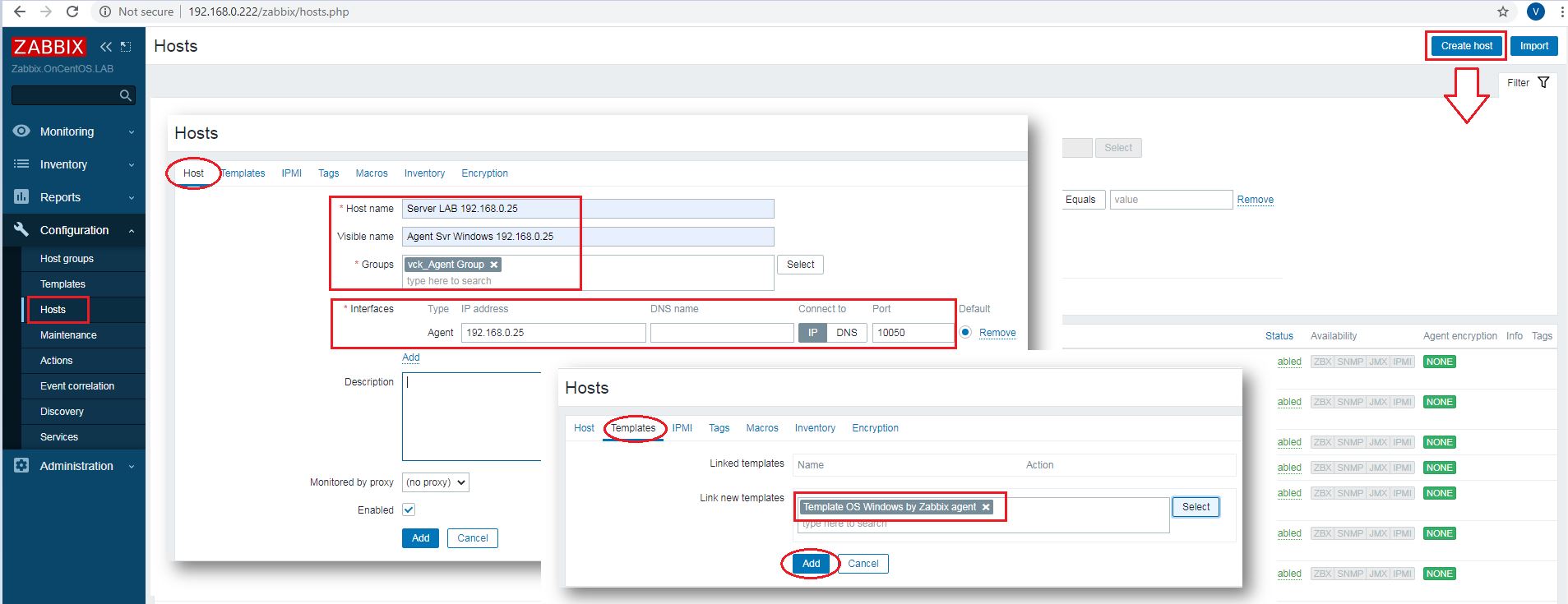Click Add link under Interfaces
The height and width of the screenshot is (604, 1568).
pos(411,357)
